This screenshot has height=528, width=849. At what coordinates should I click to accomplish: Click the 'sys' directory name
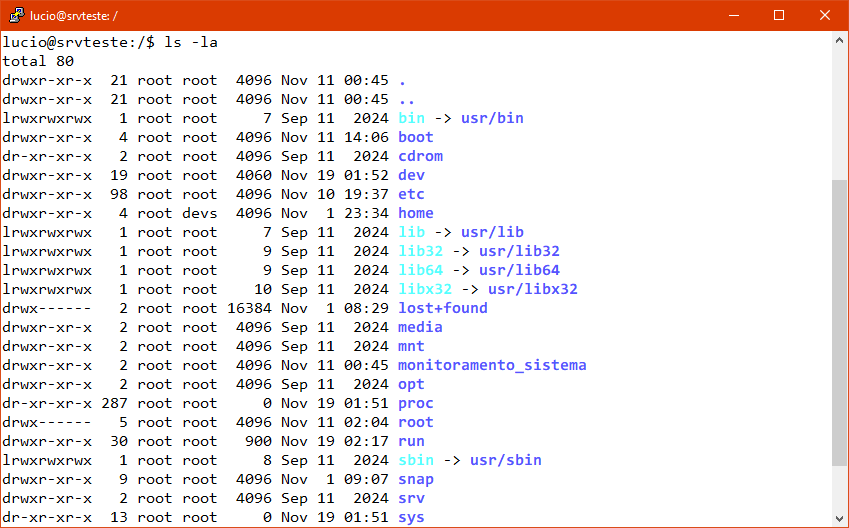412,517
